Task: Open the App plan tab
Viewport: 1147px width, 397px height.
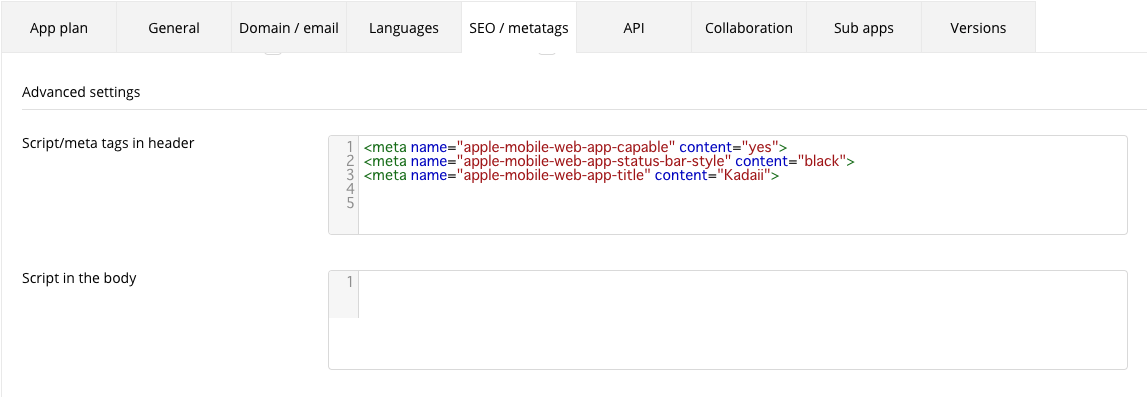Action: [59, 28]
